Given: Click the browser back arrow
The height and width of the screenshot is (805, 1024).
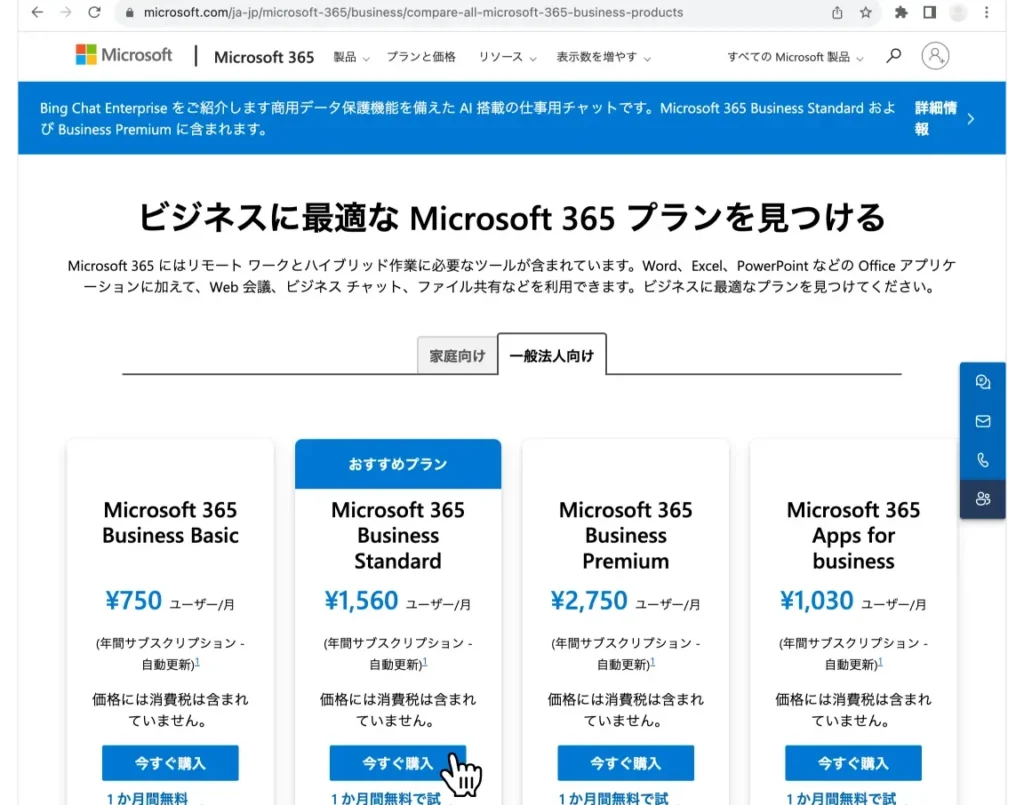Looking at the screenshot, I should 36,14.
